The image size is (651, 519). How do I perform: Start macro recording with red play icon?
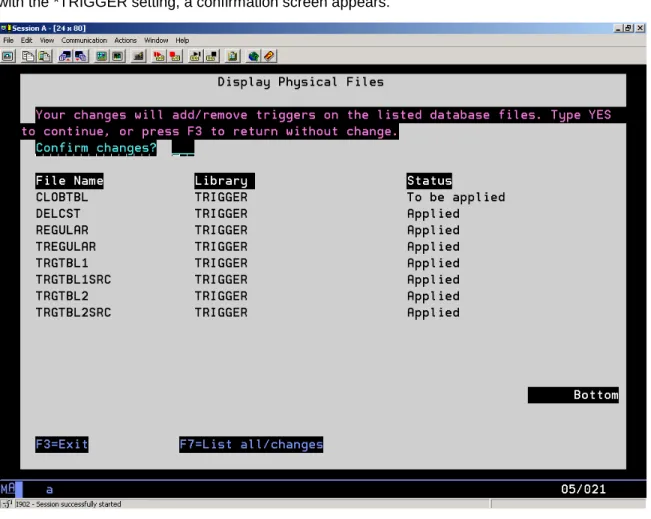tap(159, 56)
